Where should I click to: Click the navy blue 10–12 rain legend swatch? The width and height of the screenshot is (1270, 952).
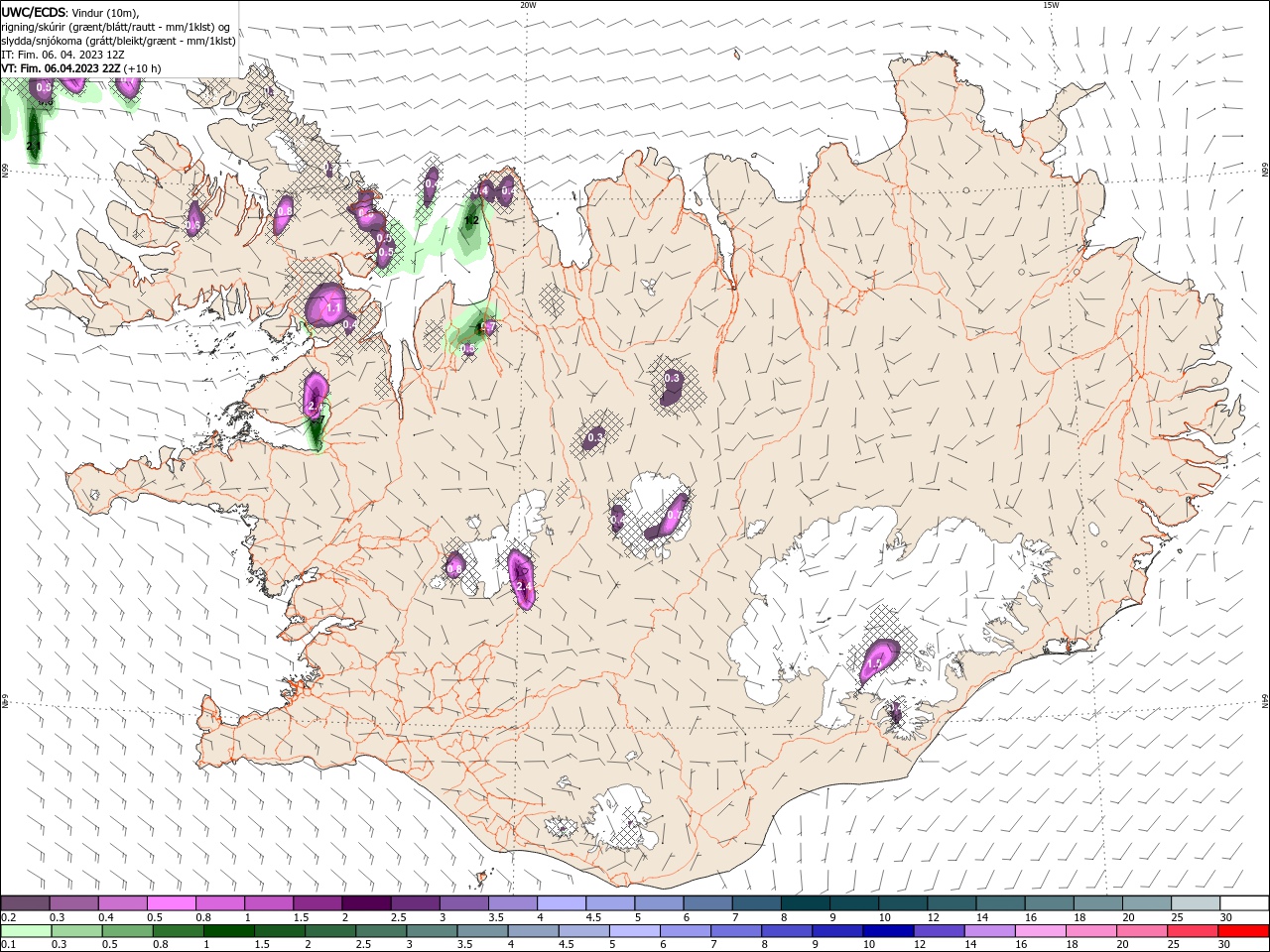pyautogui.click(x=889, y=931)
